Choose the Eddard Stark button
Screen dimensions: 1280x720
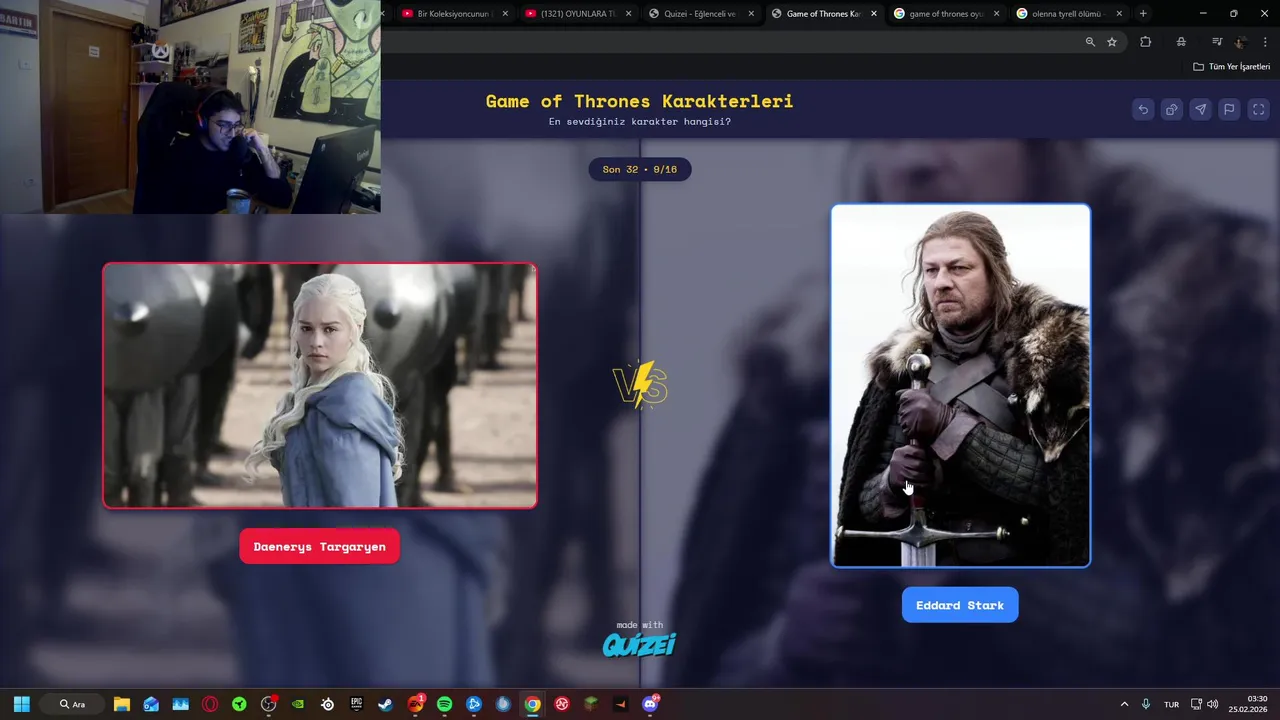point(960,605)
